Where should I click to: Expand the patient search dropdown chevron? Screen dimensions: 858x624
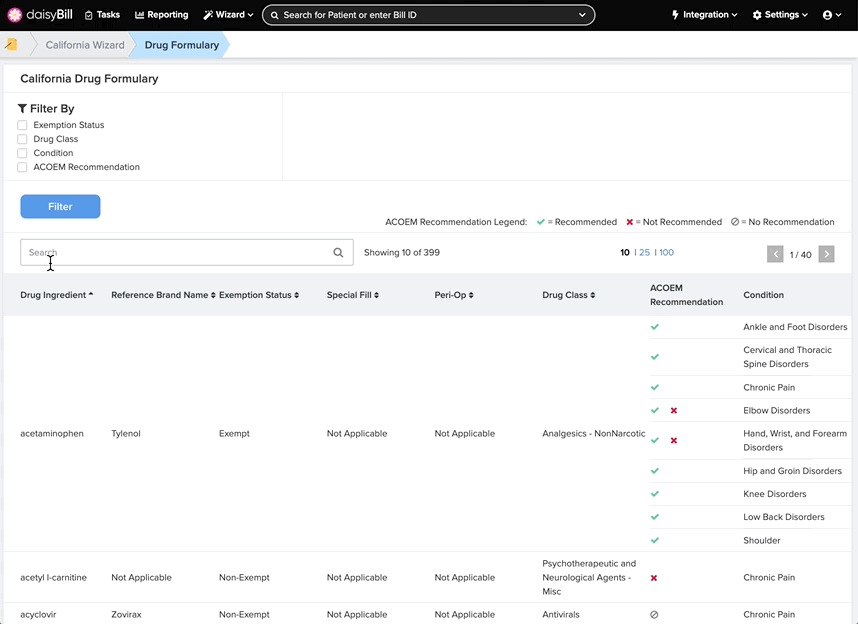pos(582,15)
